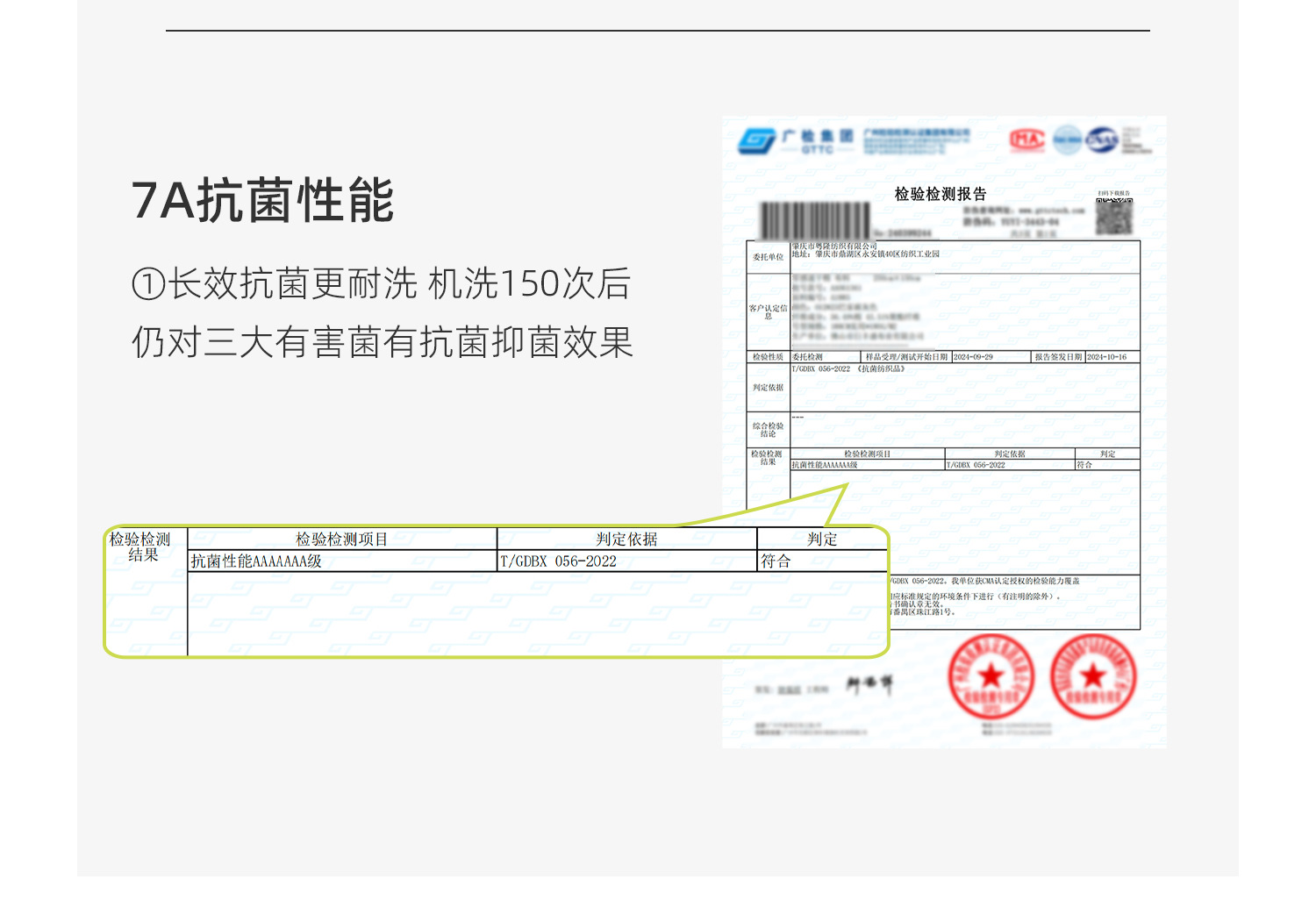
Task: Click the company name "肇庆市粤隆纺织有限公司"
Action: pos(834,247)
